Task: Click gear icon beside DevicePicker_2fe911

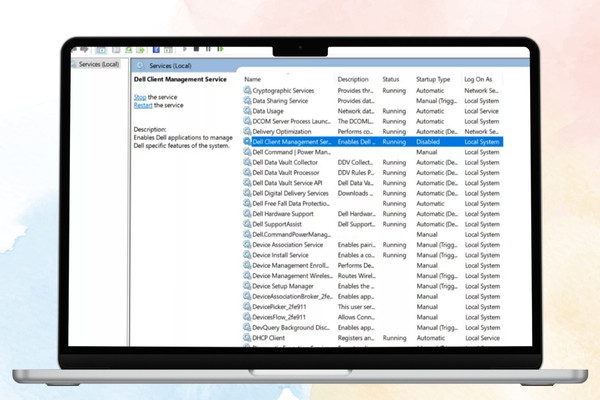Action: (248, 307)
